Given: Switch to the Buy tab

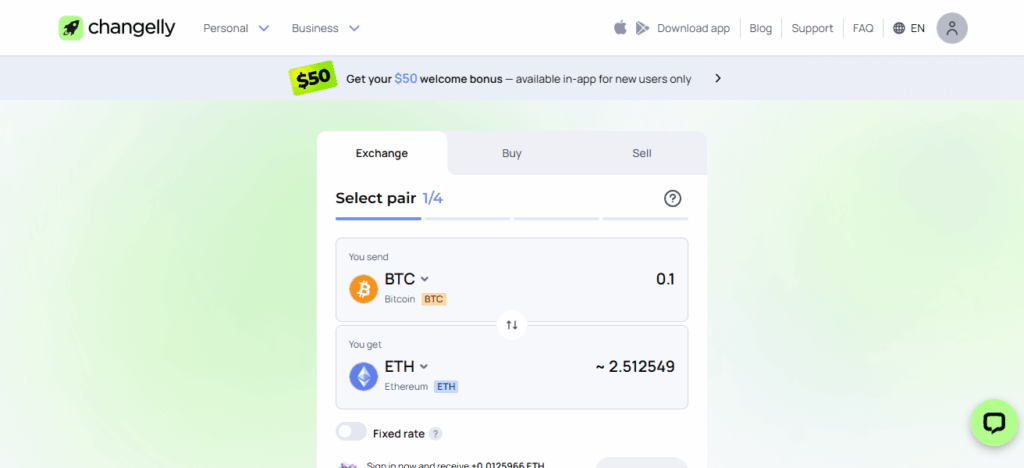Looking at the screenshot, I should pos(512,153).
